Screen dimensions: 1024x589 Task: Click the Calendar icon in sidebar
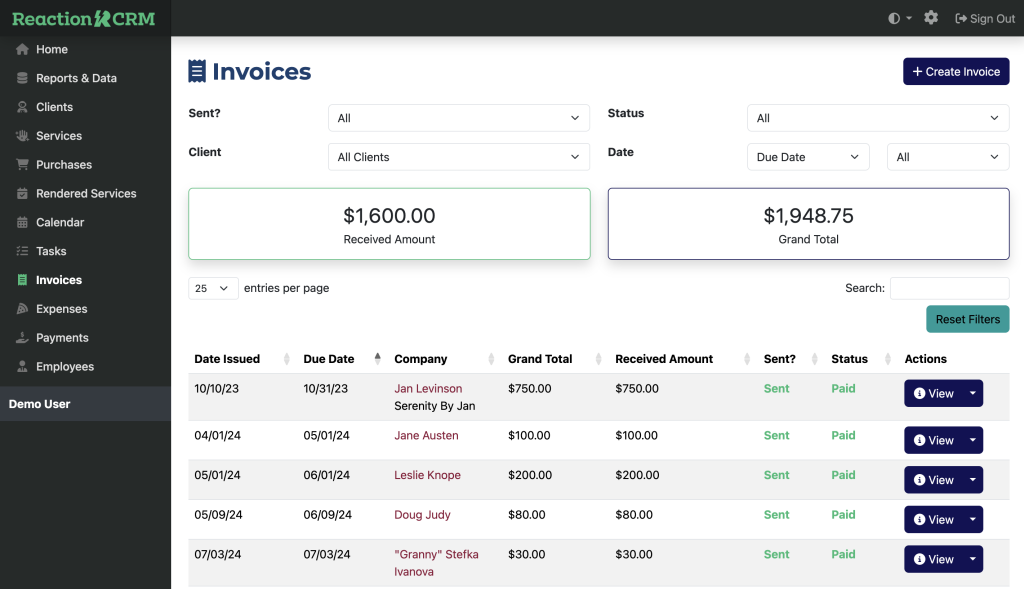(x=22, y=223)
